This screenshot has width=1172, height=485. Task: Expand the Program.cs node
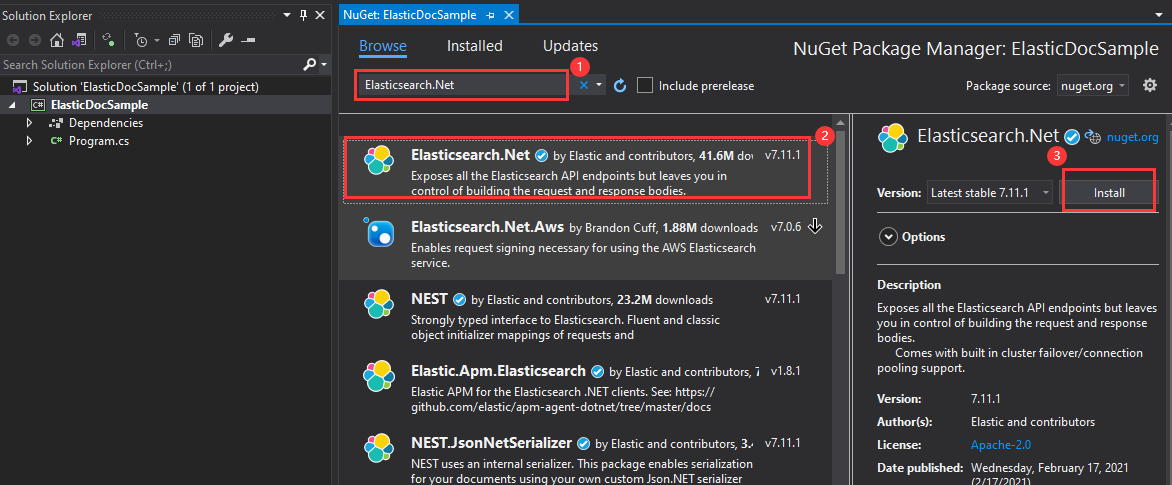pyautogui.click(x=29, y=140)
